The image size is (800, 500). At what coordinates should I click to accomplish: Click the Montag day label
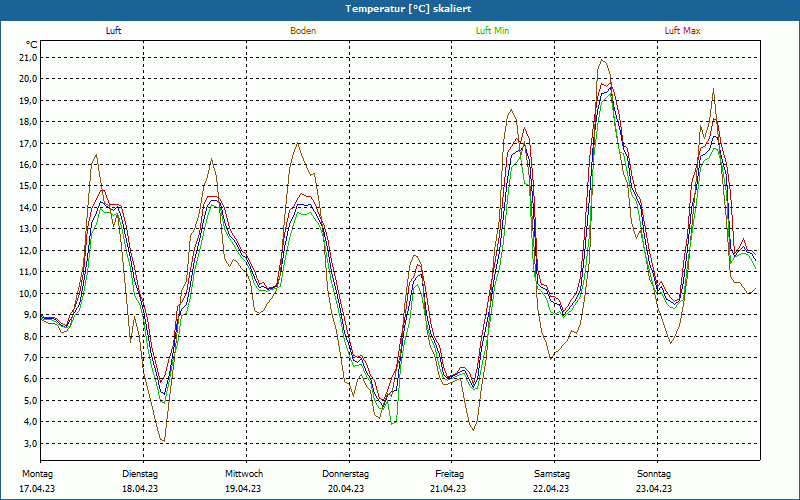point(37,474)
